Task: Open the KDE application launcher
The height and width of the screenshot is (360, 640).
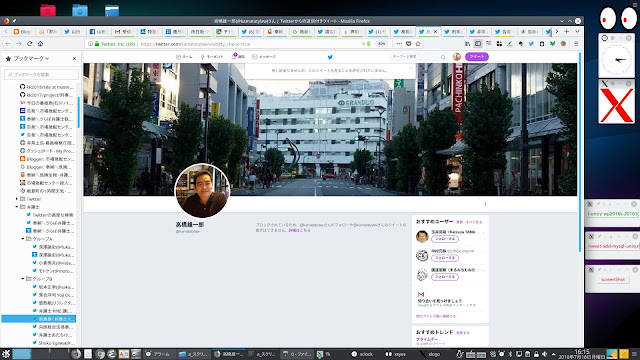Action: click(x=6, y=354)
